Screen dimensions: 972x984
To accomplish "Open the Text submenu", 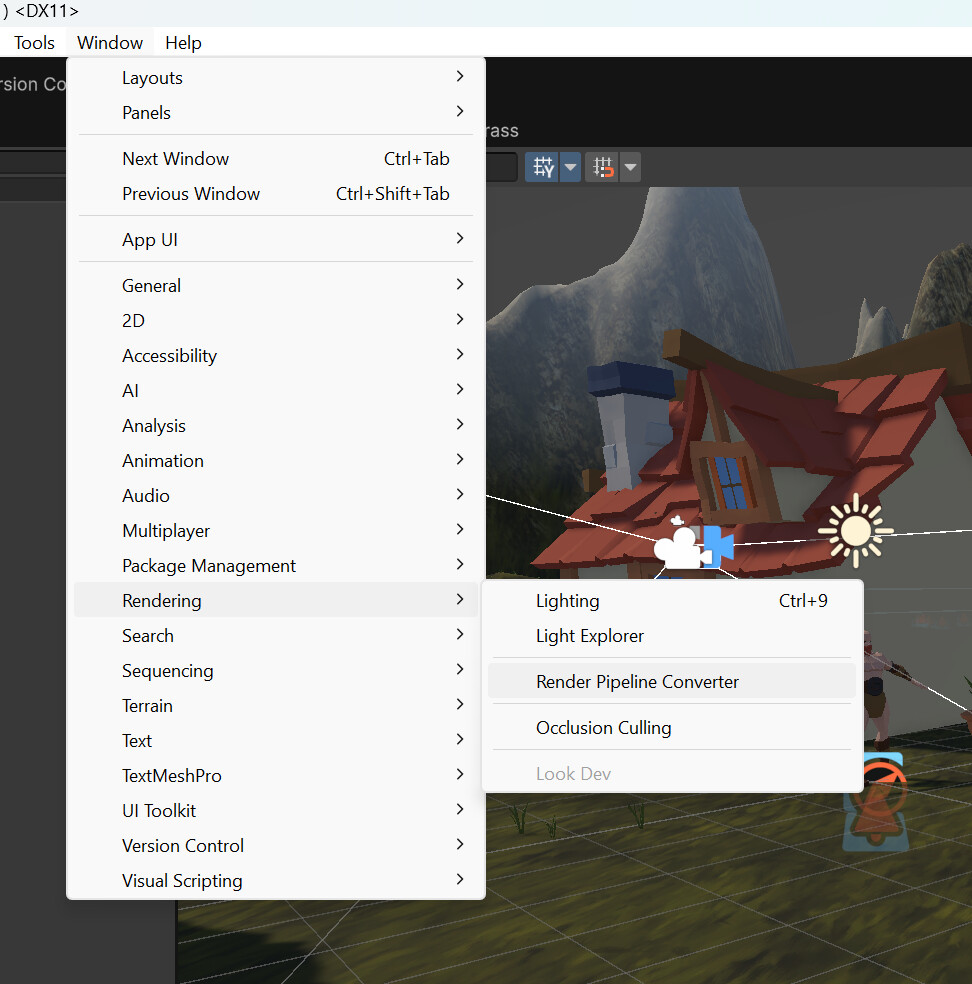I will pos(276,741).
